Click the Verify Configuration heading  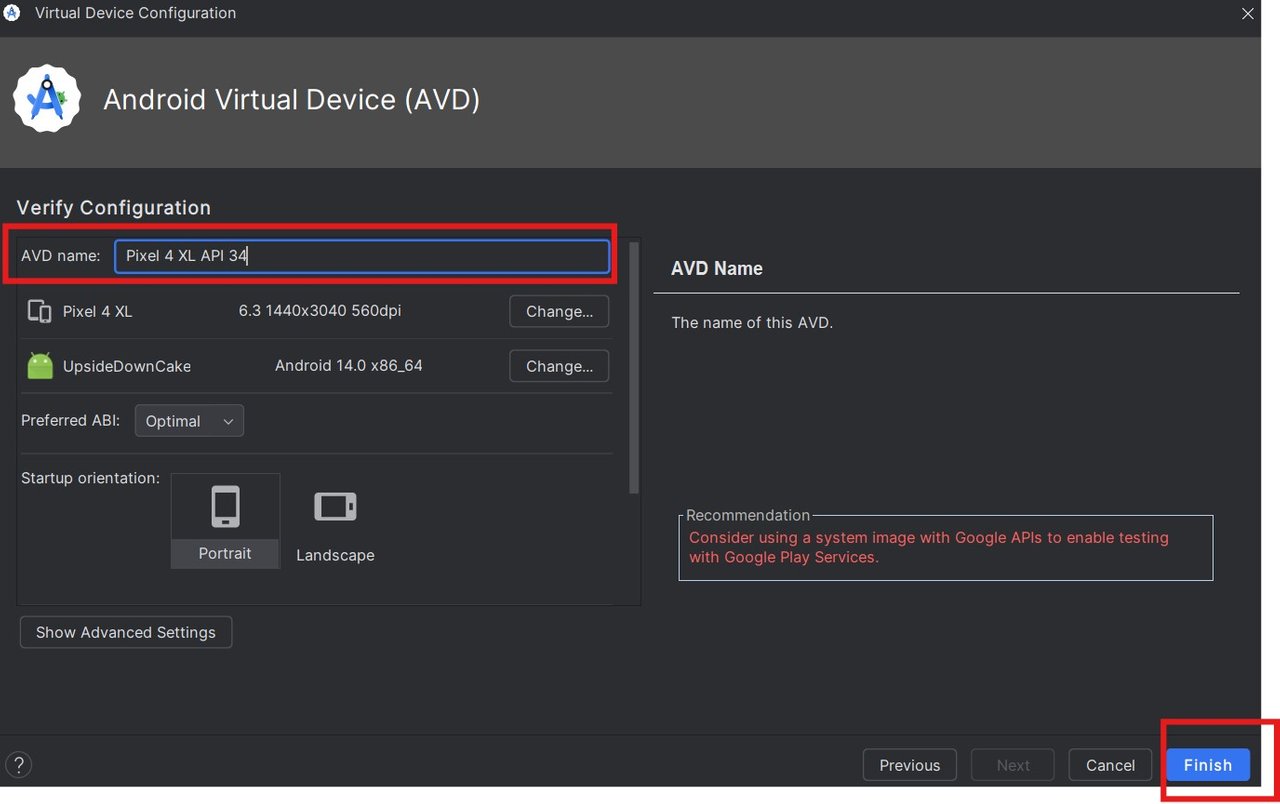pos(114,208)
